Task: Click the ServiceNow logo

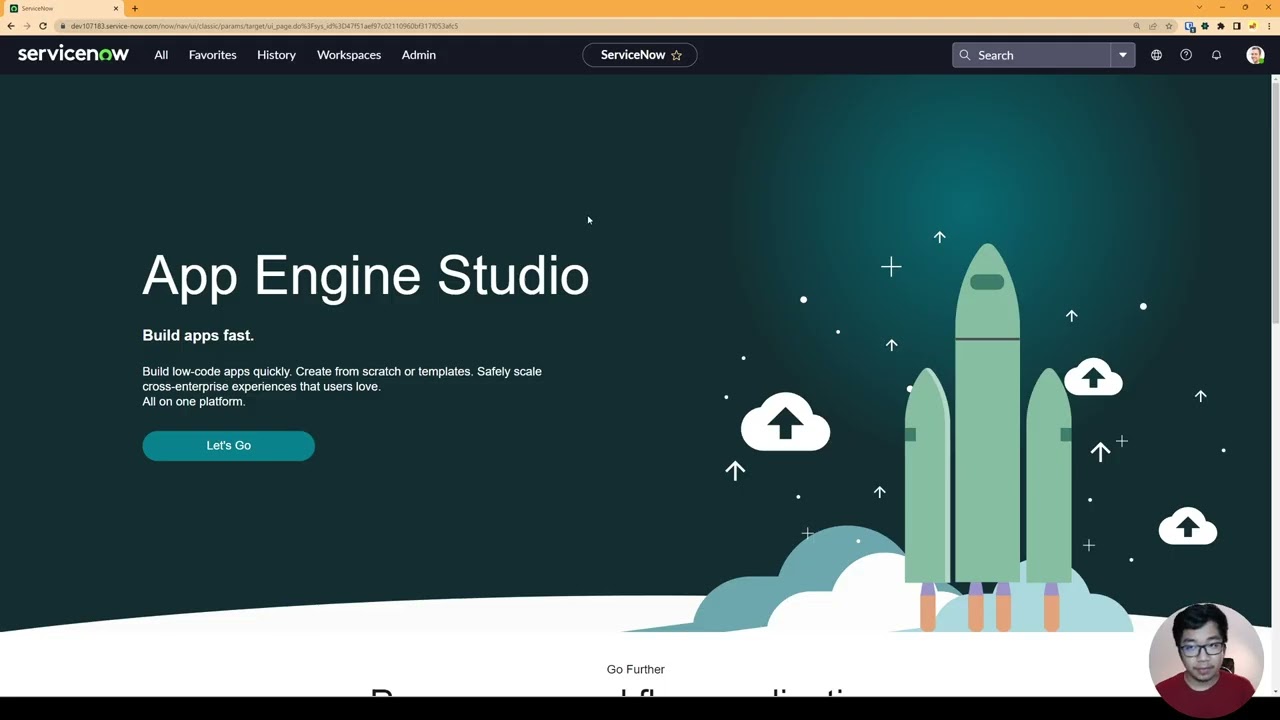Action: pyautogui.click(x=73, y=54)
